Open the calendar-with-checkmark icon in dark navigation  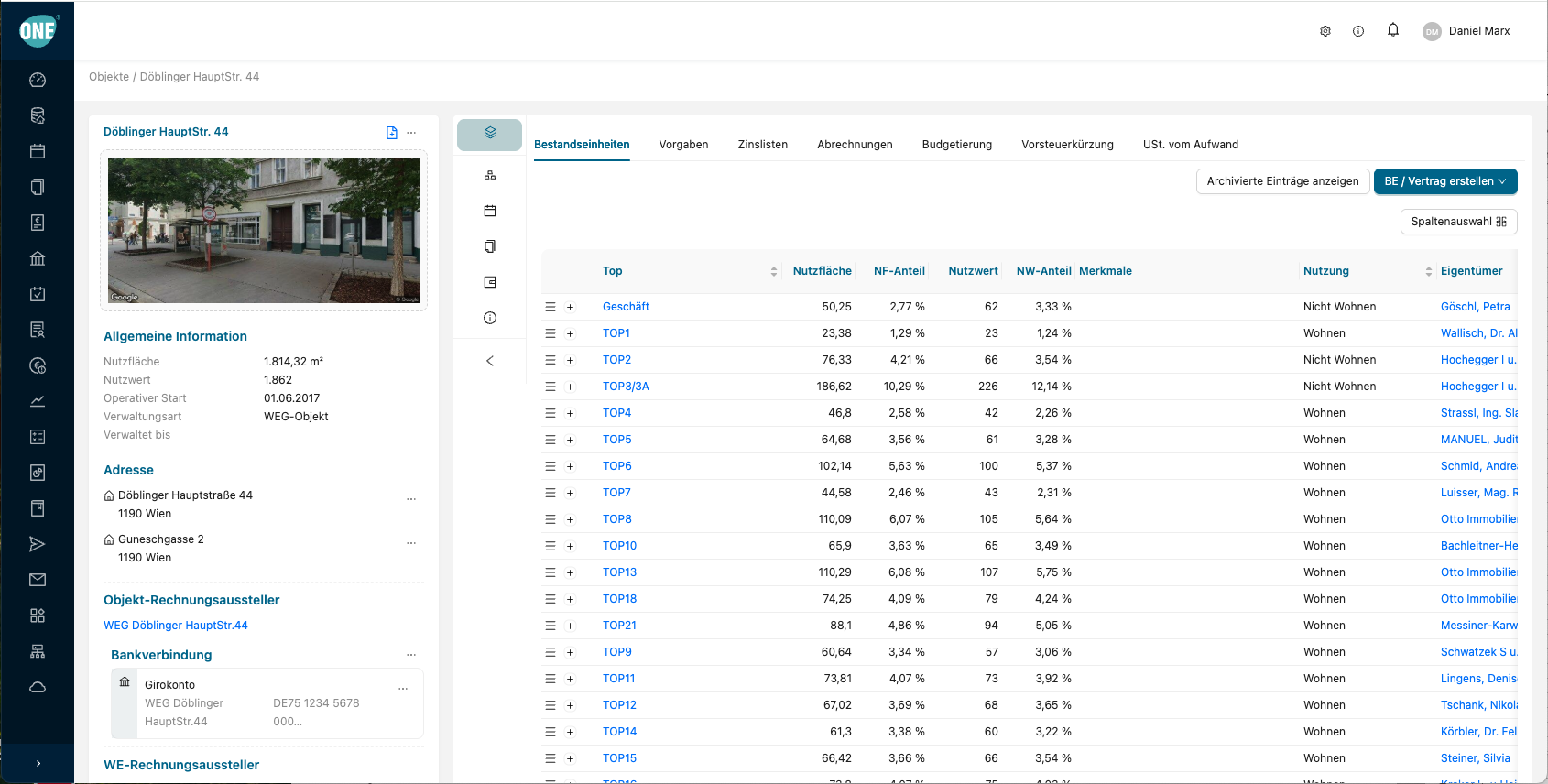pyautogui.click(x=38, y=294)
